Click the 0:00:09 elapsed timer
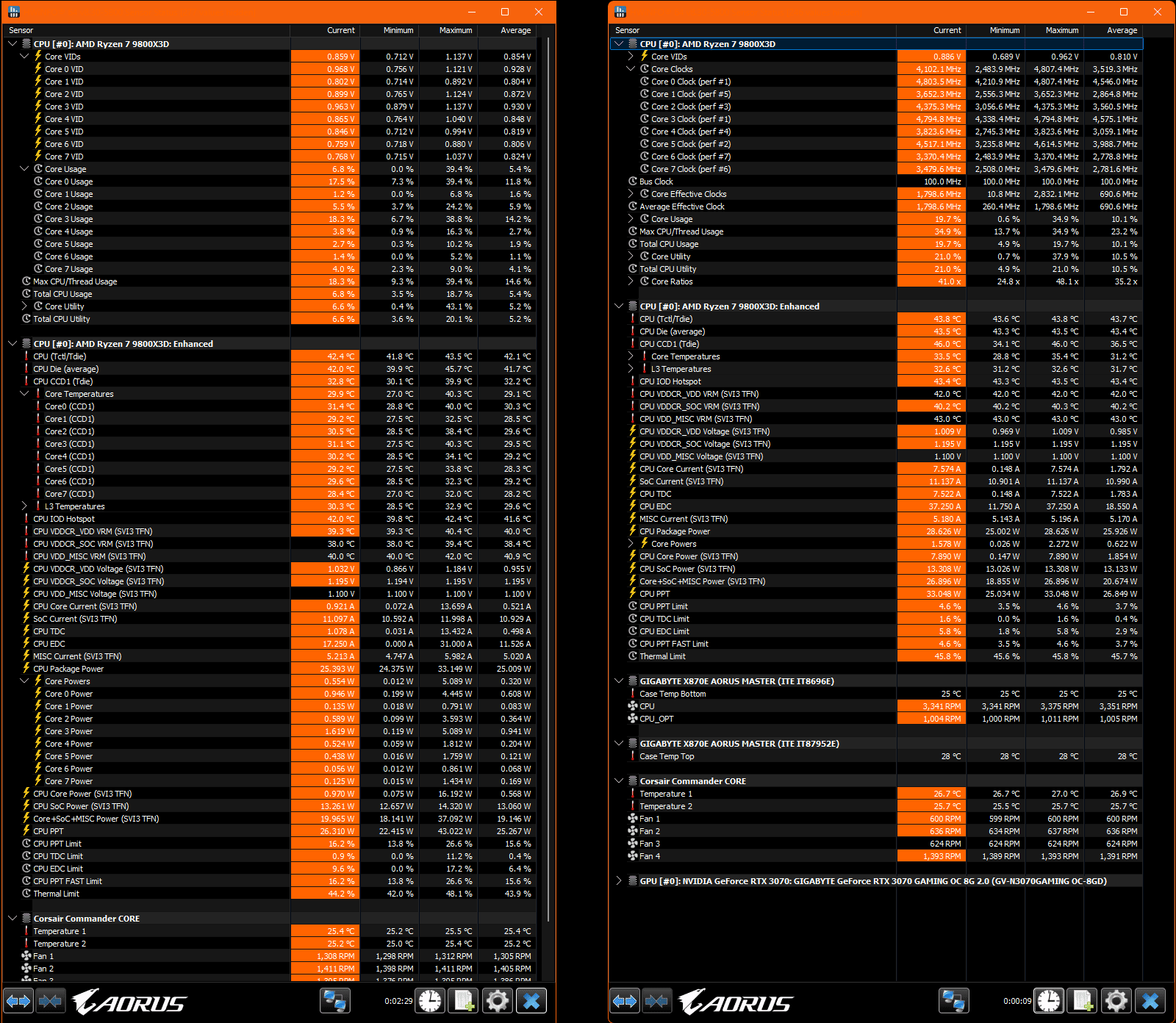 pyautogui.click(x=1017, y=1001)
